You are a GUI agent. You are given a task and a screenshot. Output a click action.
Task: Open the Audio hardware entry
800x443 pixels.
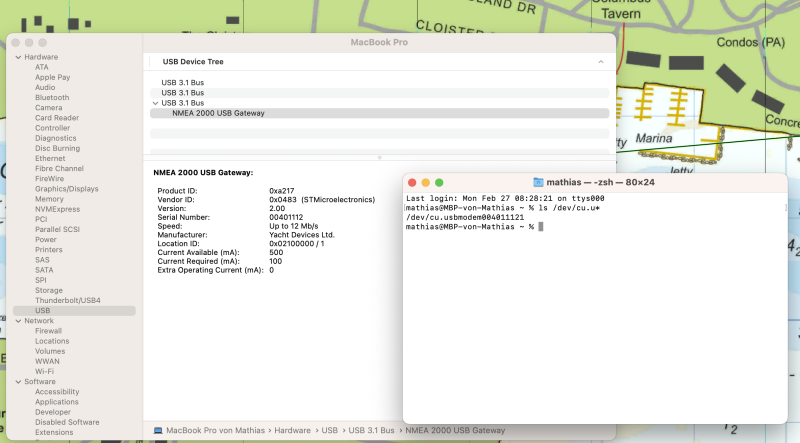pos(45,88)
